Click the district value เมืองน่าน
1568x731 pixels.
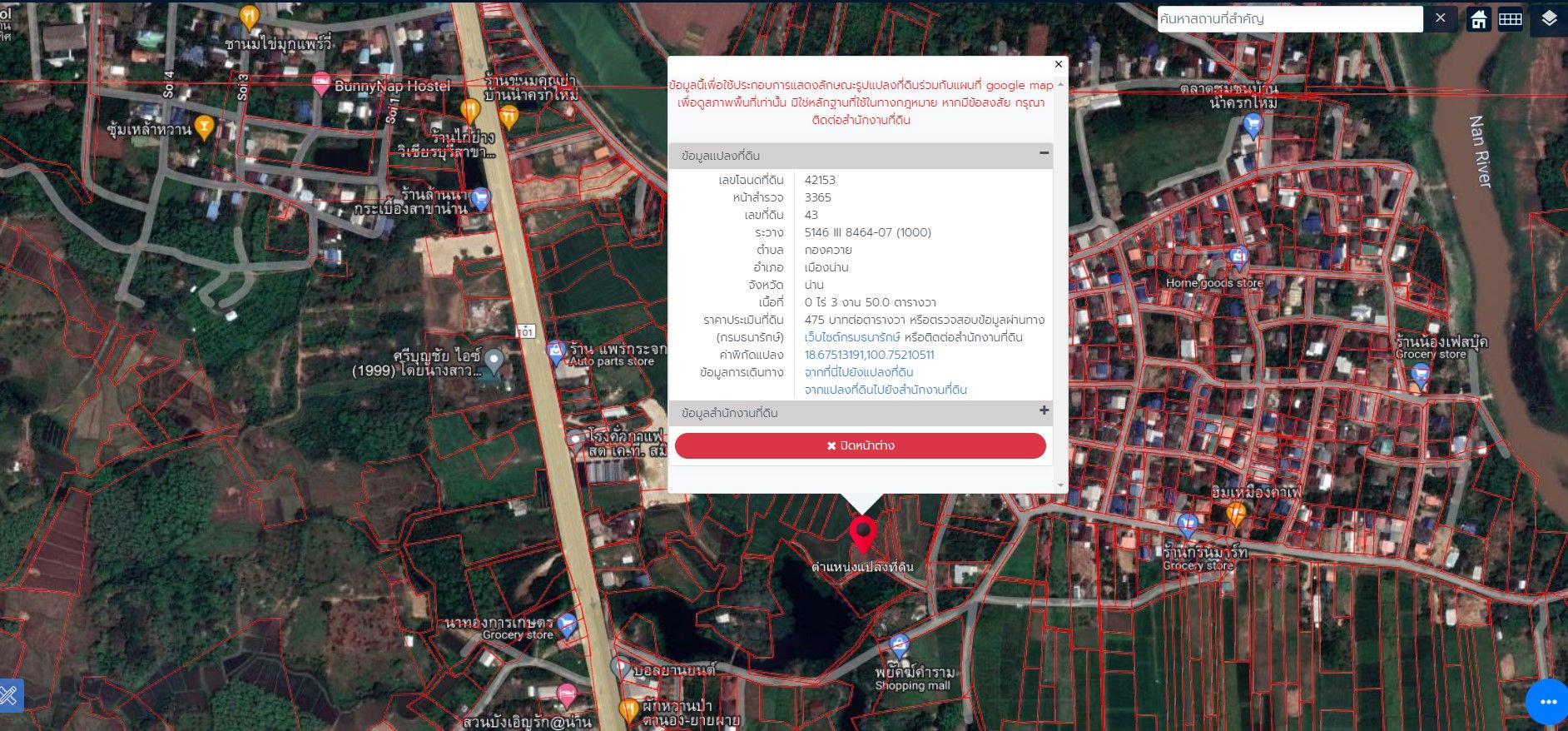[826, 267]
